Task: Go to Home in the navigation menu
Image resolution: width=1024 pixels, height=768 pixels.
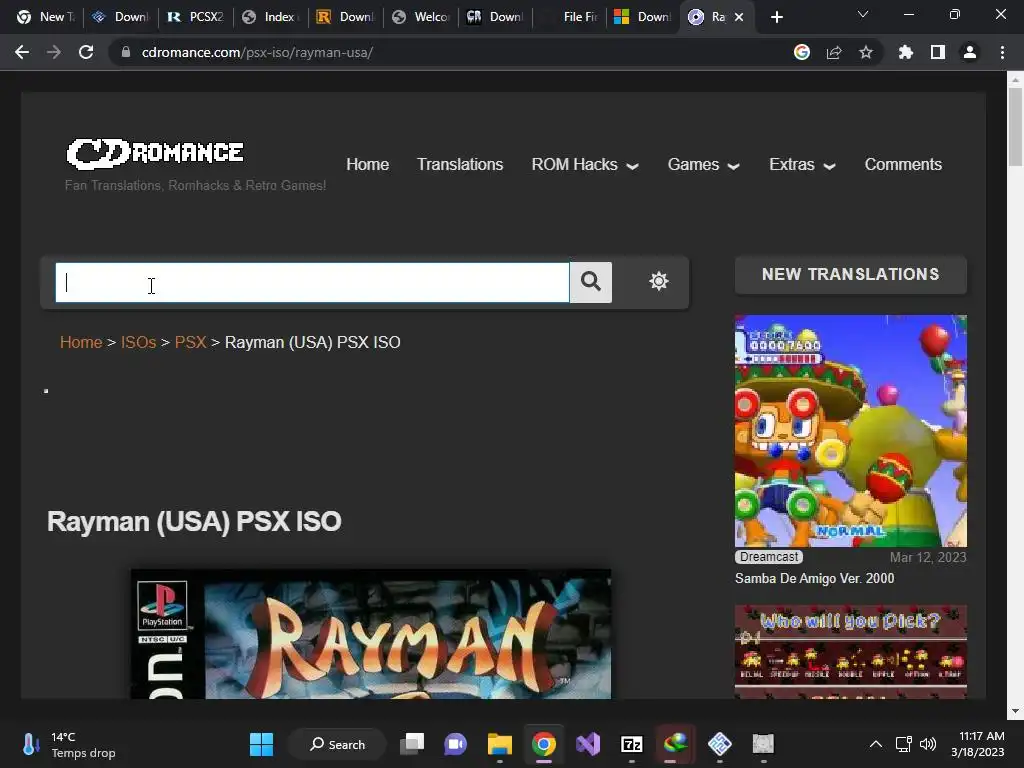Action: [x=368, y=165]
